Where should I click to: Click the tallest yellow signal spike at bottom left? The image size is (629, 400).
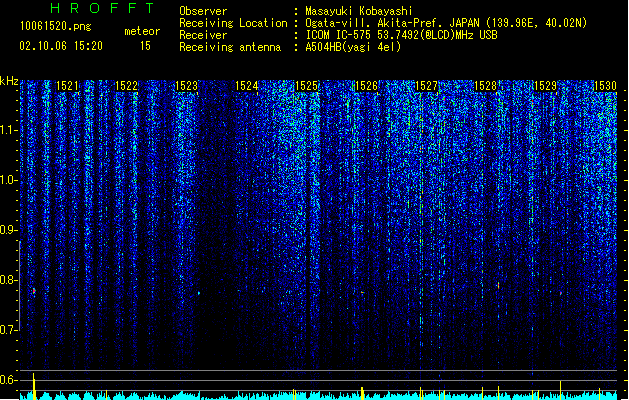[x=34, y=386]
